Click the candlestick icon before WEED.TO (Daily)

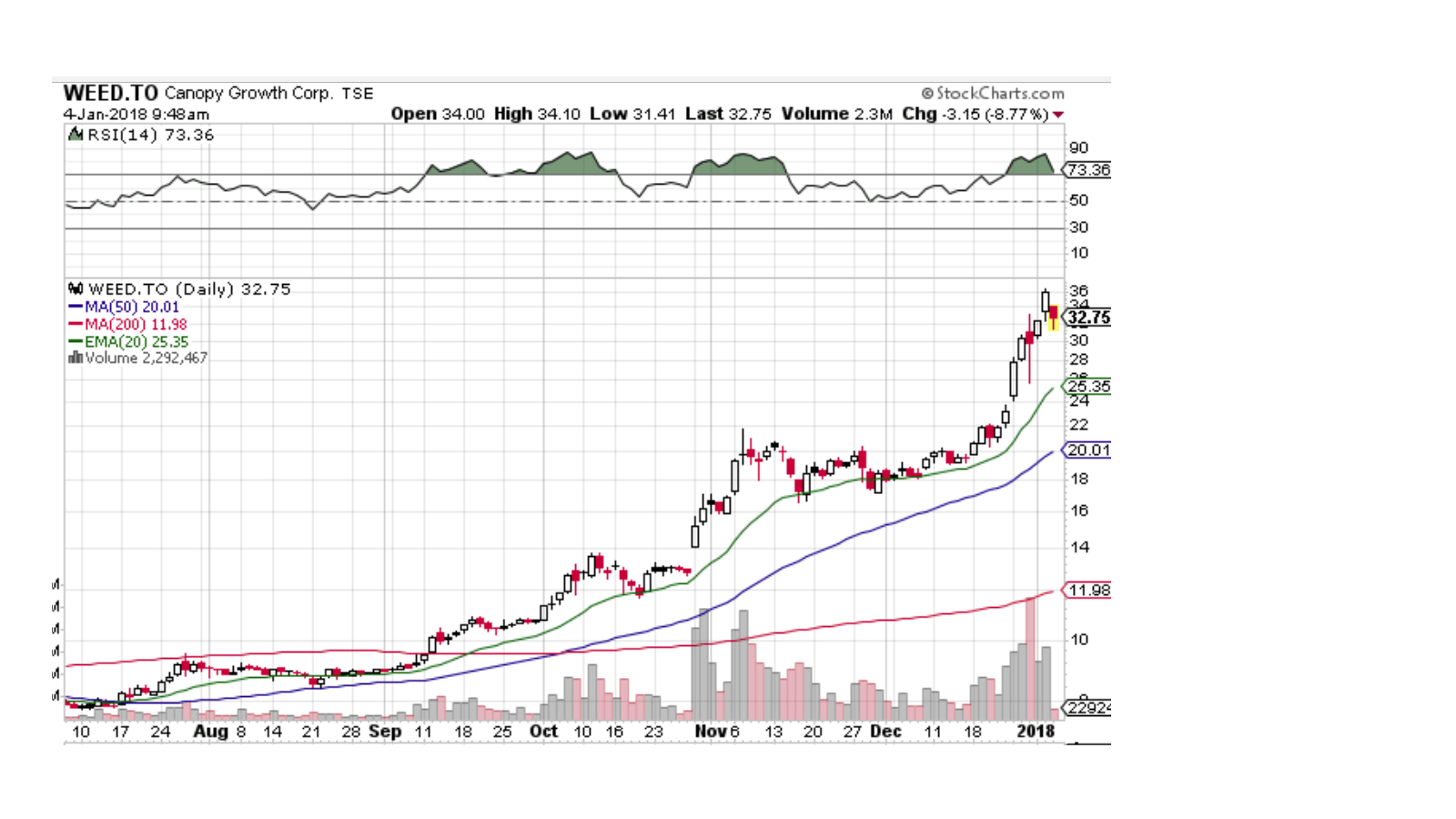point(76,288)
